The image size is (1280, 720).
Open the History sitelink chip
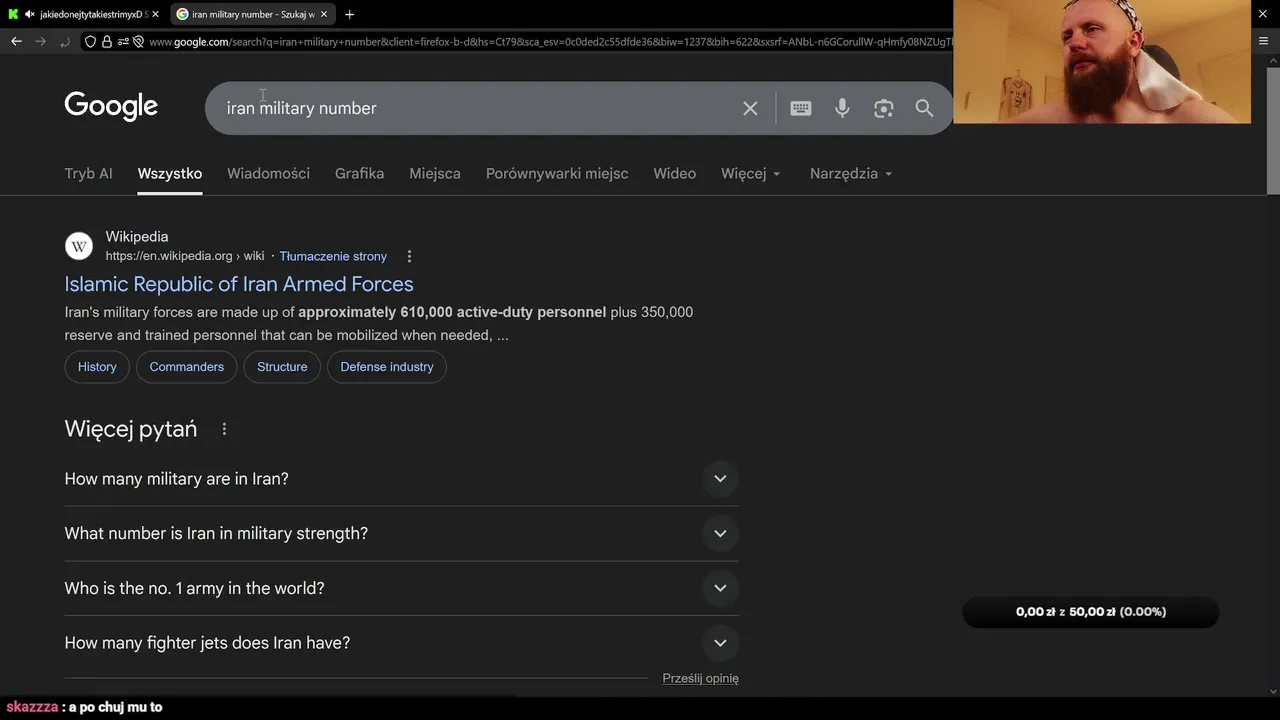coord(97,367)
